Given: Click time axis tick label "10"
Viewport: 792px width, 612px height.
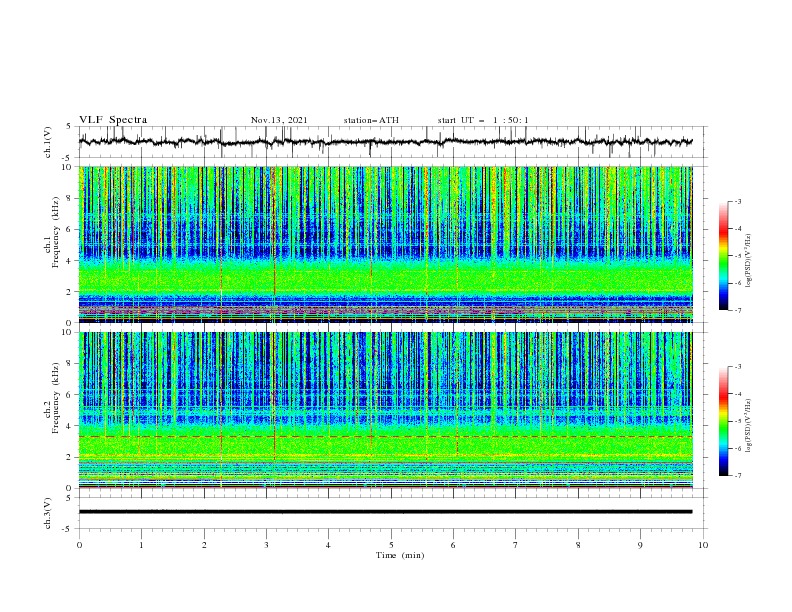Looking at the screenshot, I should point(703,545).
